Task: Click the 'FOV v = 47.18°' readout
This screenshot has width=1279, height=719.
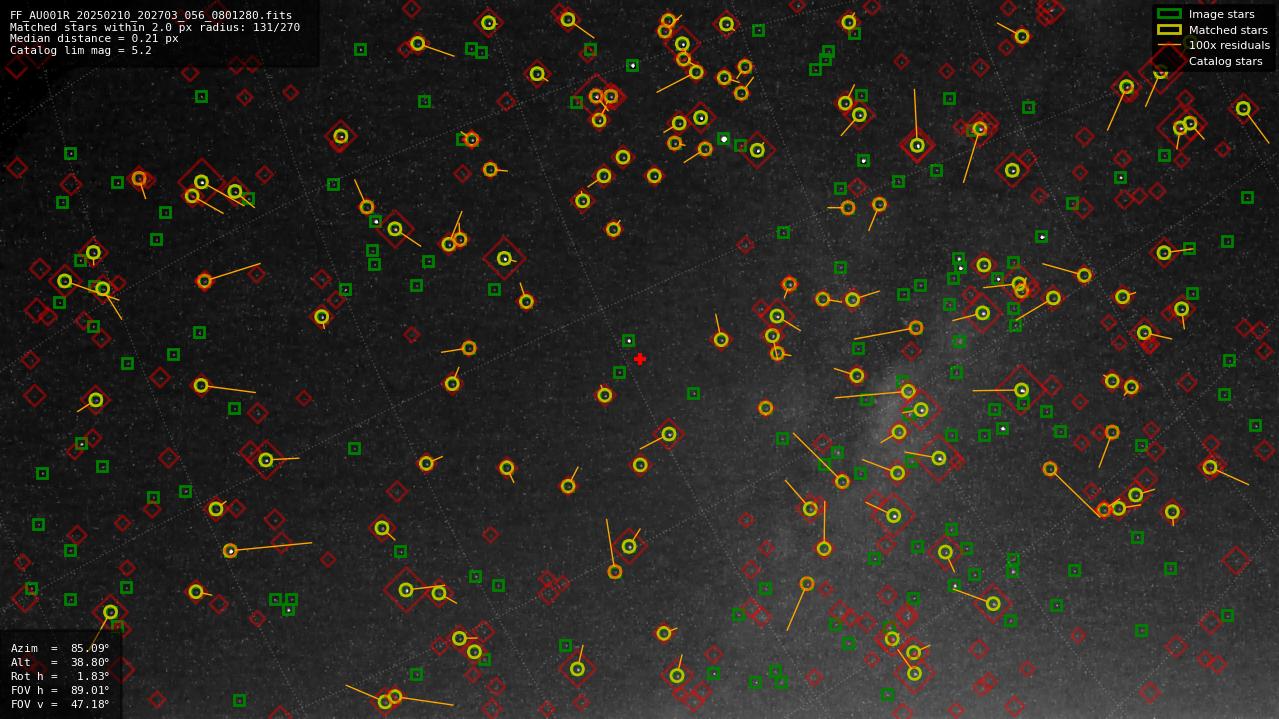Action: pos(60,704)
